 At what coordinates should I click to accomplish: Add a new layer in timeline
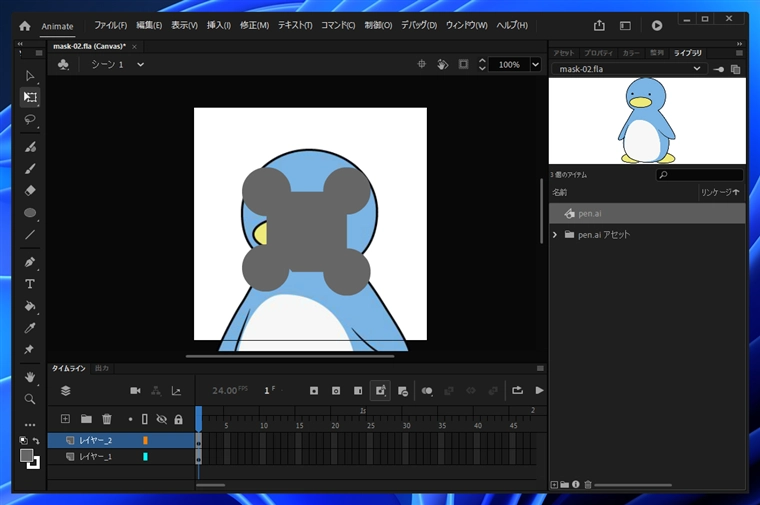[65, 419]
